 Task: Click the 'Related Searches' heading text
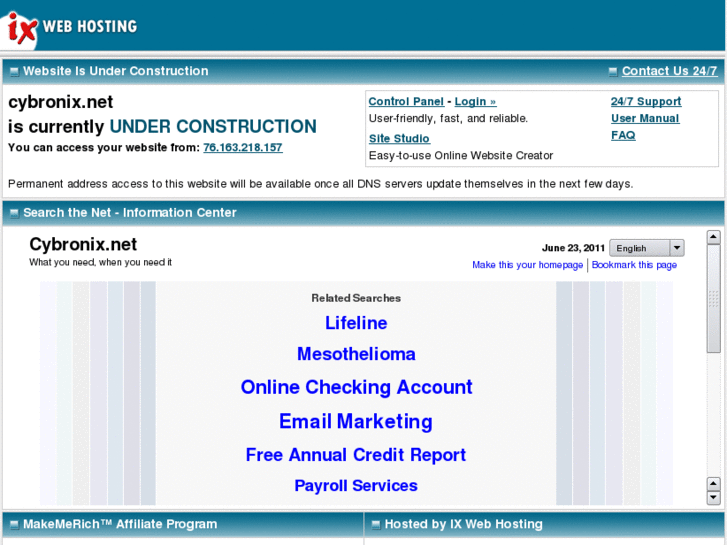click(356, 298)
